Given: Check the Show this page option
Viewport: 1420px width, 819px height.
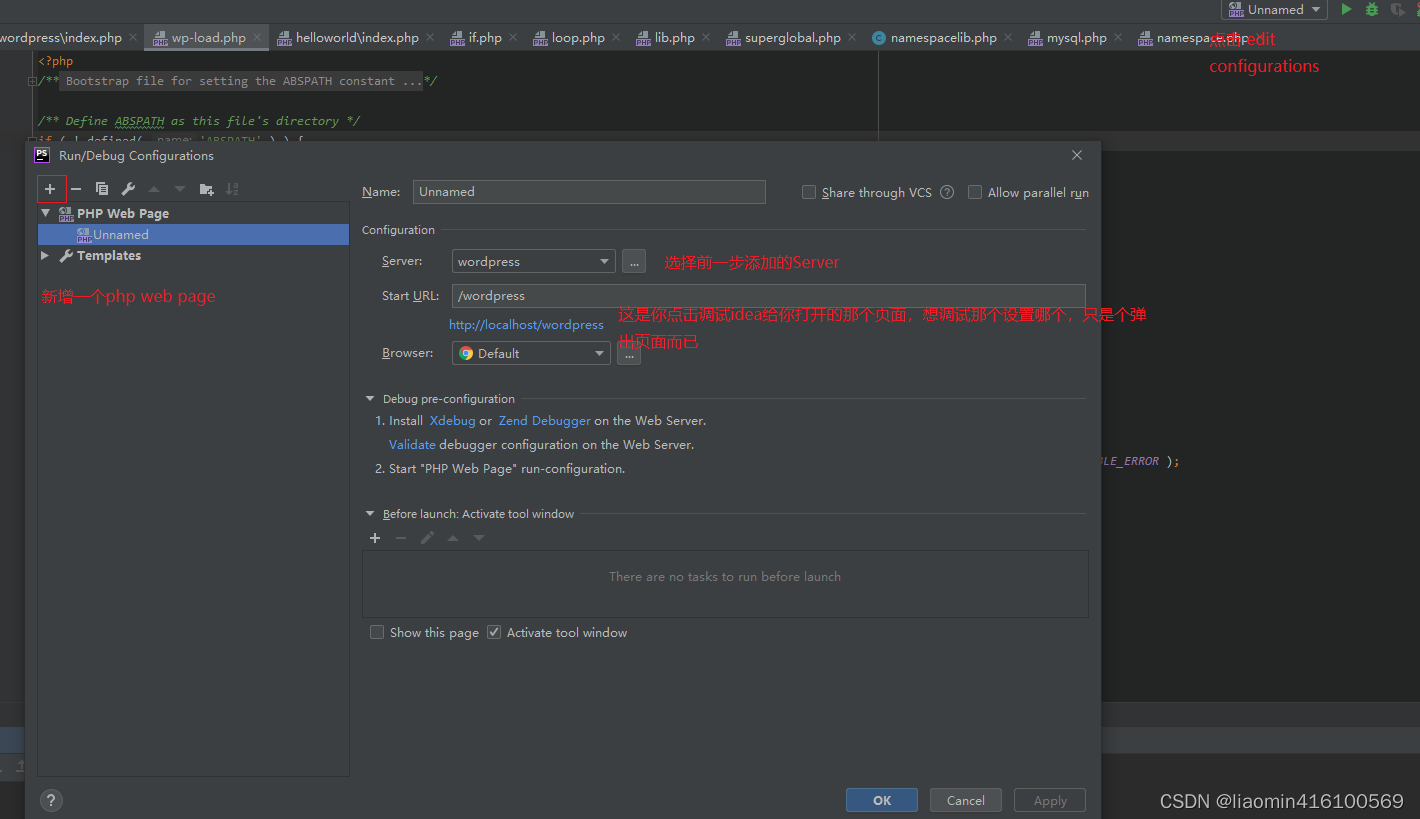Looking at the screenshot, I should [x=377, y=632].
